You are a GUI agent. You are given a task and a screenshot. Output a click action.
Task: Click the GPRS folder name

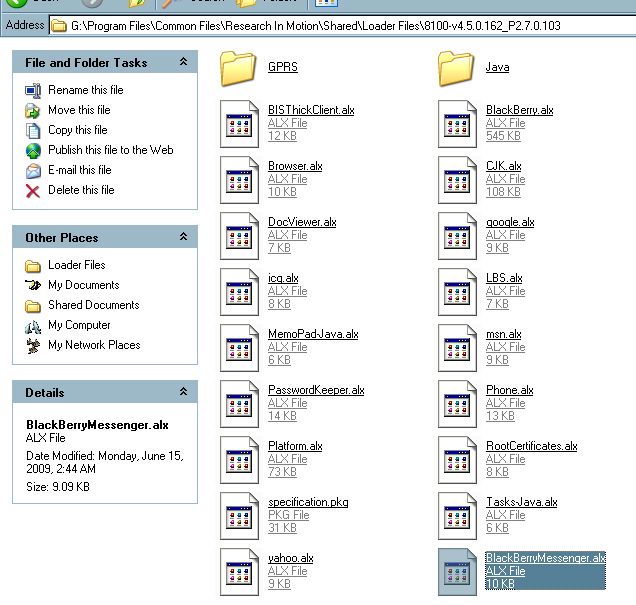pyautogui.click(x=283, y=67)
